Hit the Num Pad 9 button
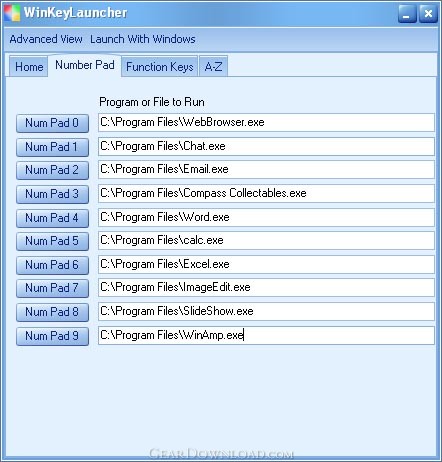This screenshot has width=442, height=462. (x=52, y=336)
